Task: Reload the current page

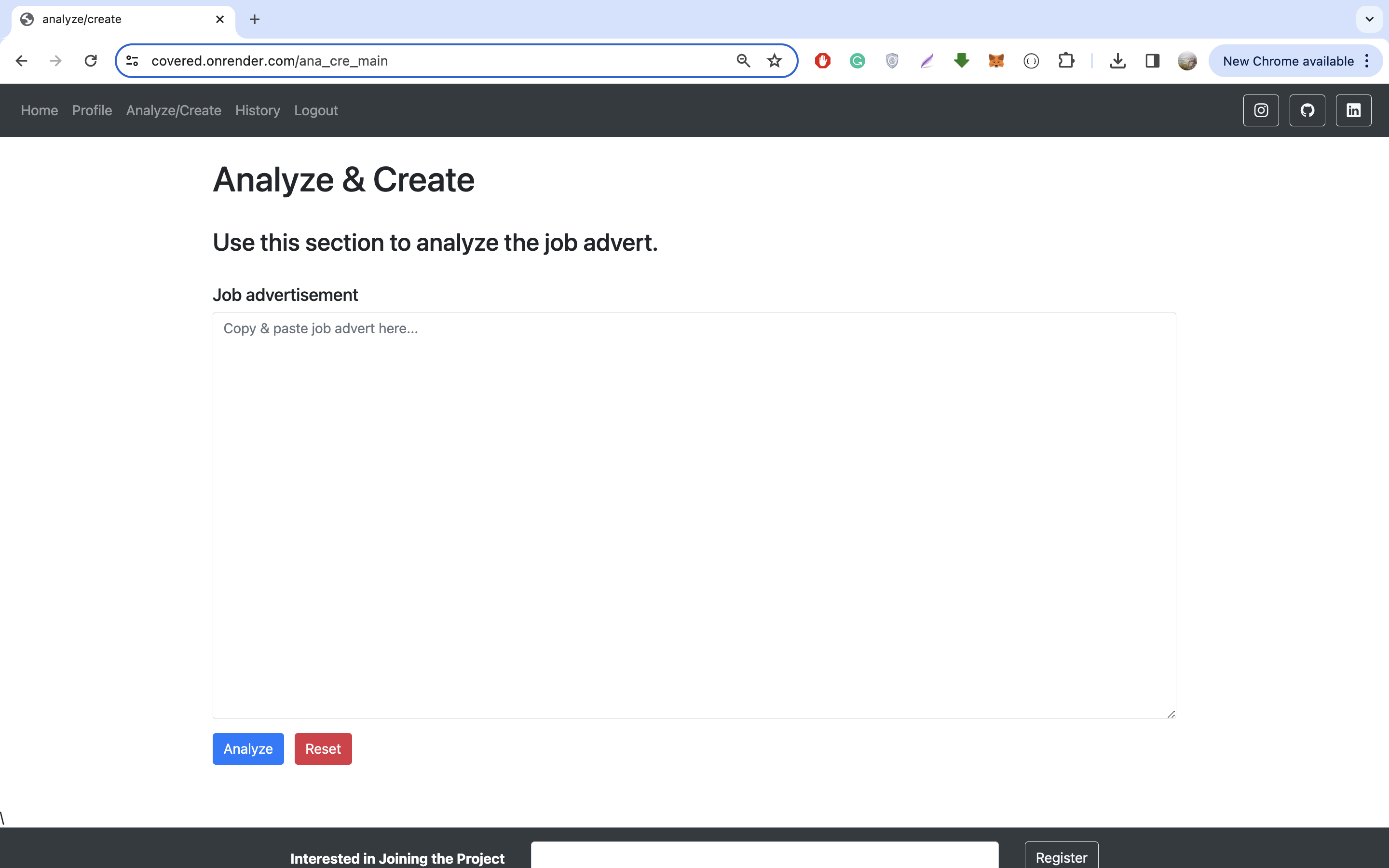Action: tap(90, 60)
